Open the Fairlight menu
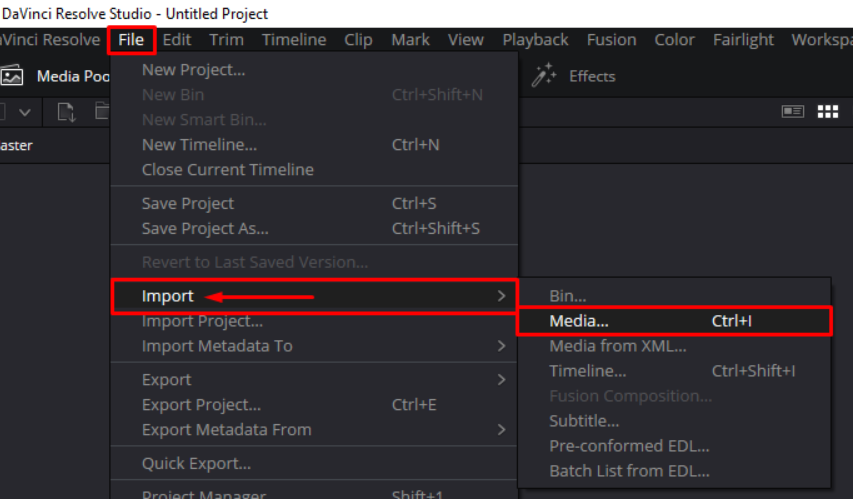Image resolution: width=853 pixels, height=499 pixels. click(743, 40)
